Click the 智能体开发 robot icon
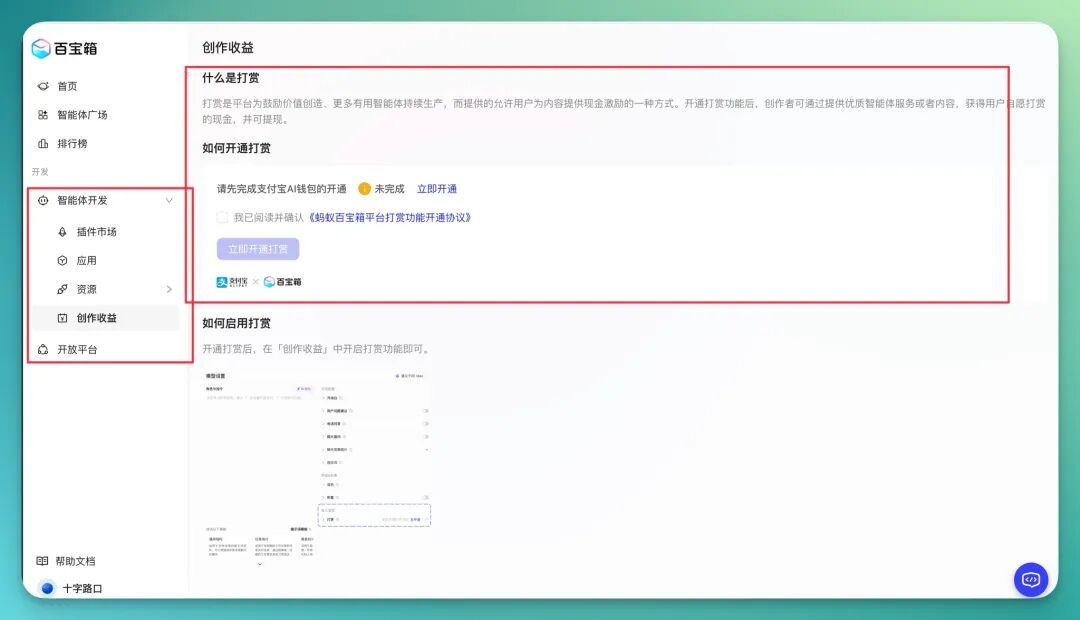 (43, 200)
